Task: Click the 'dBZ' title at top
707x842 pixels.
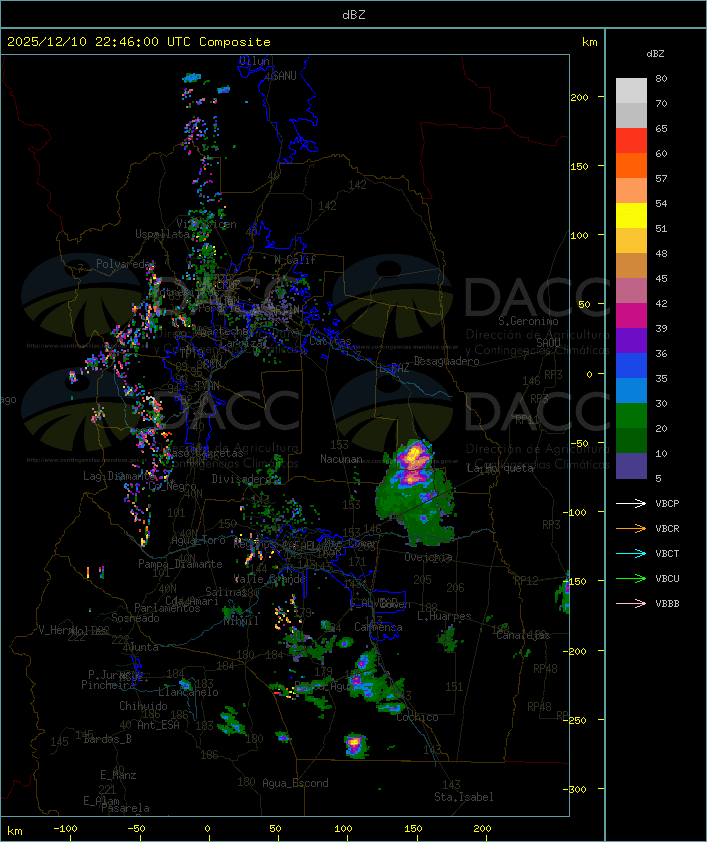Action: [x=354, y=15]
